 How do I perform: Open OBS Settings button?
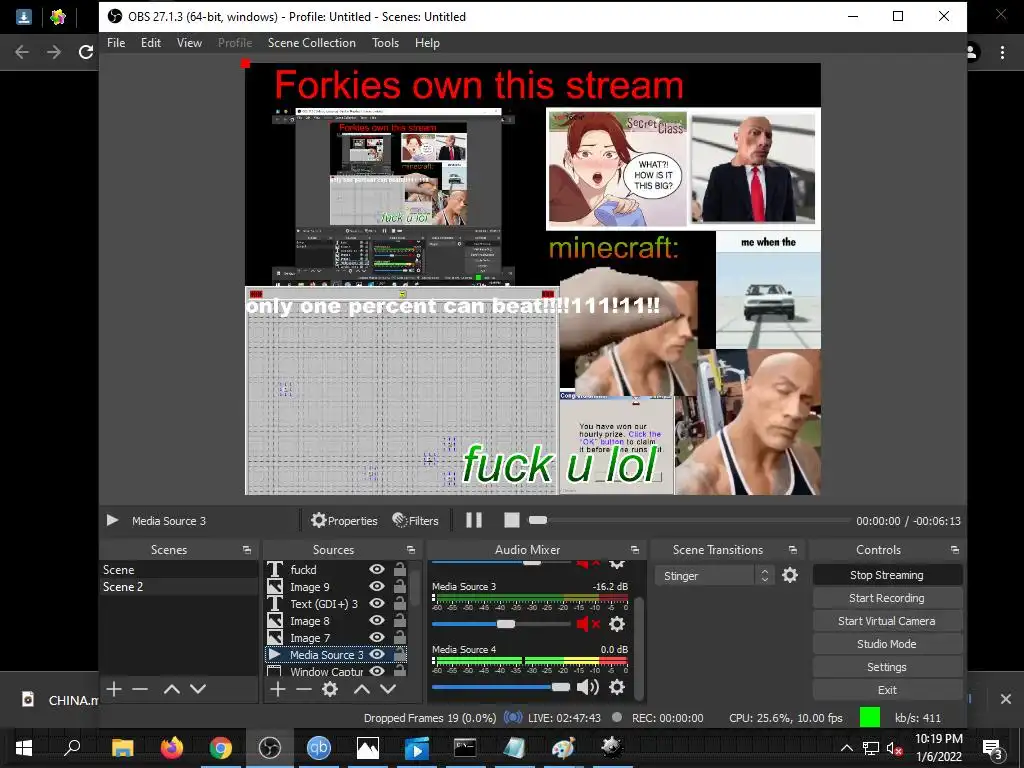(x=887, y=667)
